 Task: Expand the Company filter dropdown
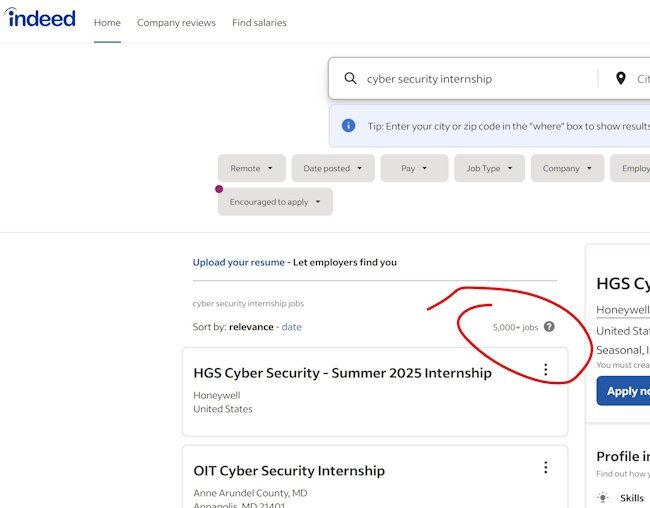(567, 168)
